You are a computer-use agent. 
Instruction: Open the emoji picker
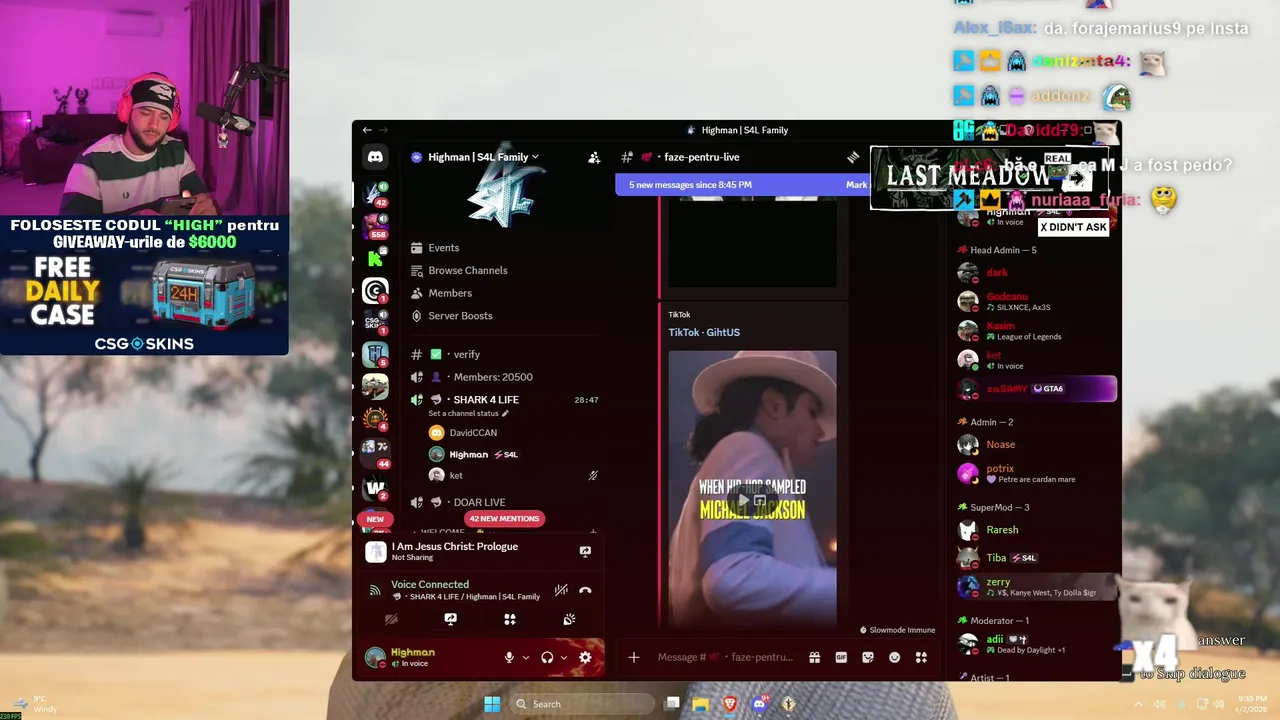pos(895,657)
